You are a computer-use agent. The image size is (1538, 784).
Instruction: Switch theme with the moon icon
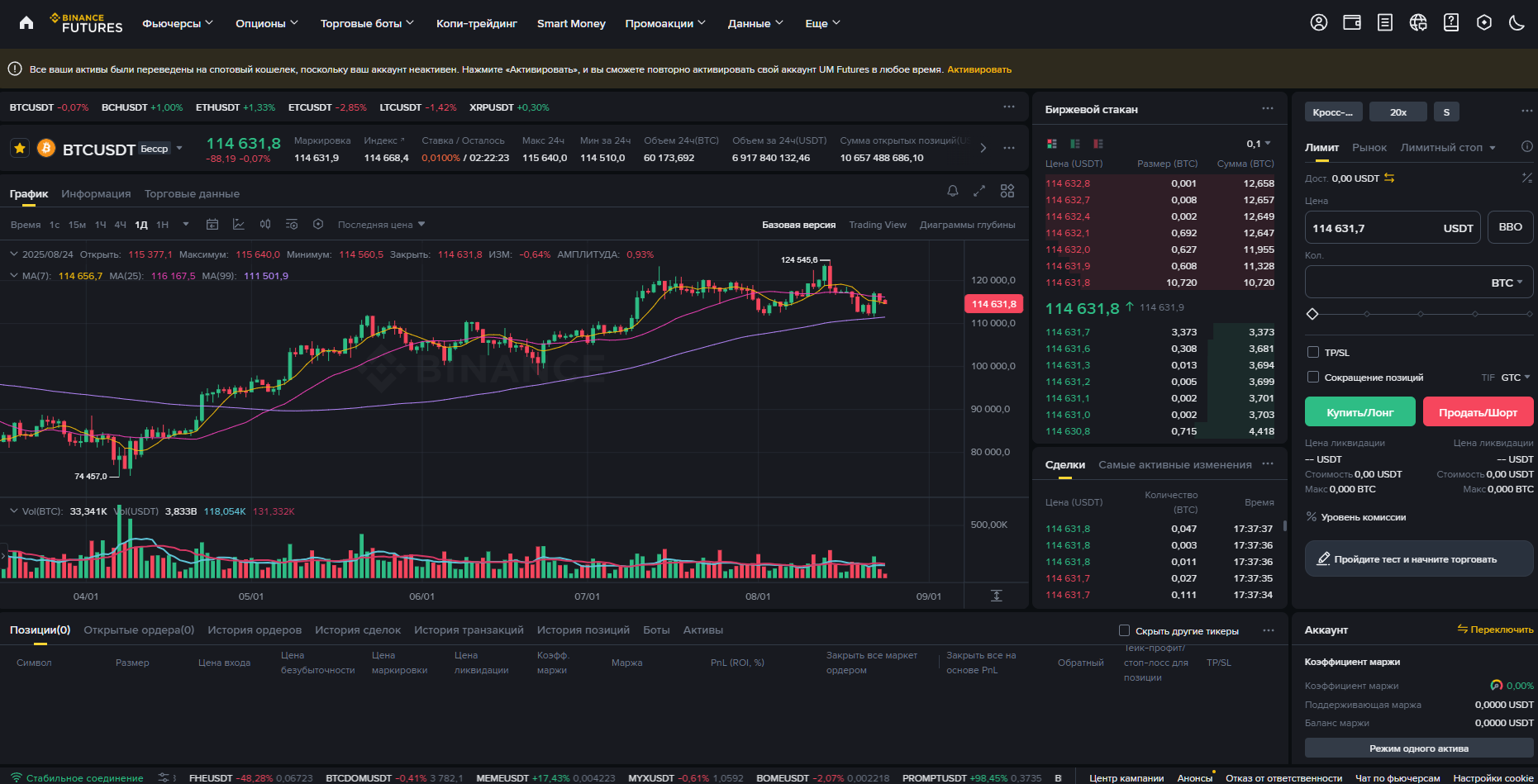pos(1517,23)
